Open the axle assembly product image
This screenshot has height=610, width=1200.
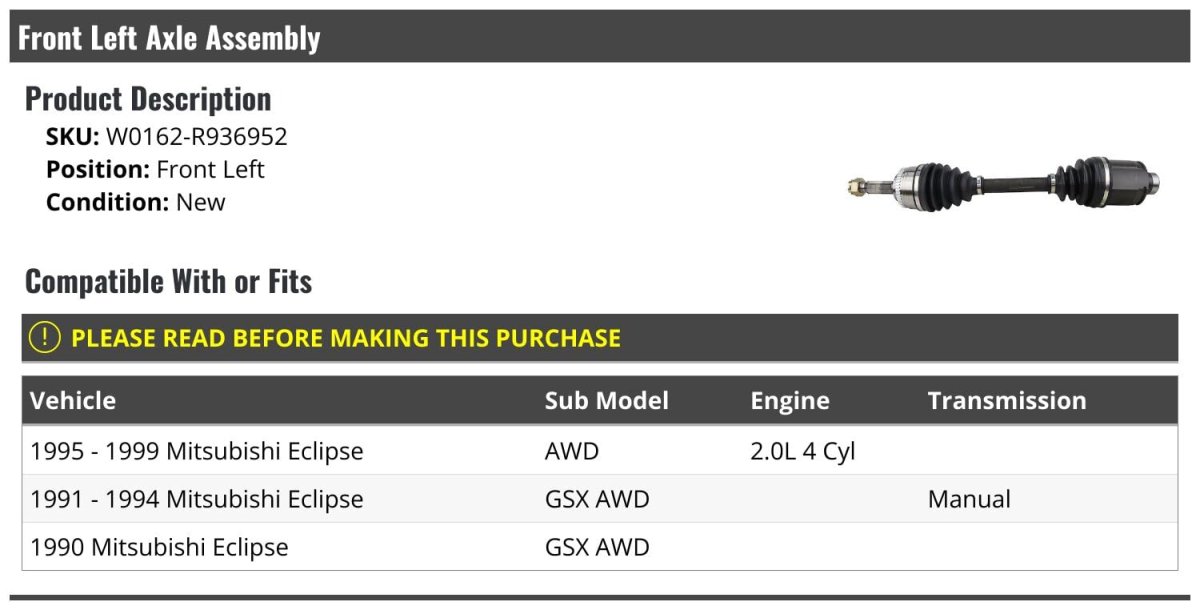click(1003, 181)
